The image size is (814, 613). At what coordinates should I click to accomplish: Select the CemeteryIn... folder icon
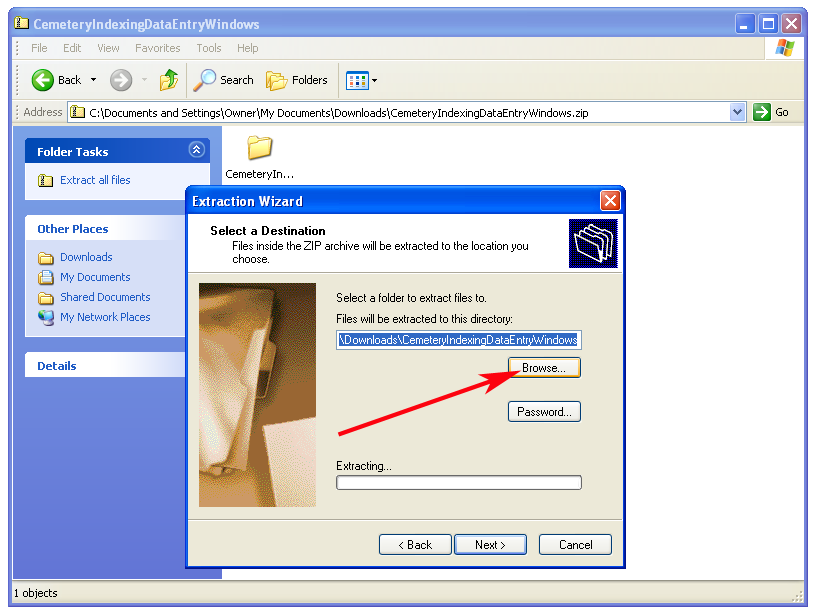tap(259, 148)
